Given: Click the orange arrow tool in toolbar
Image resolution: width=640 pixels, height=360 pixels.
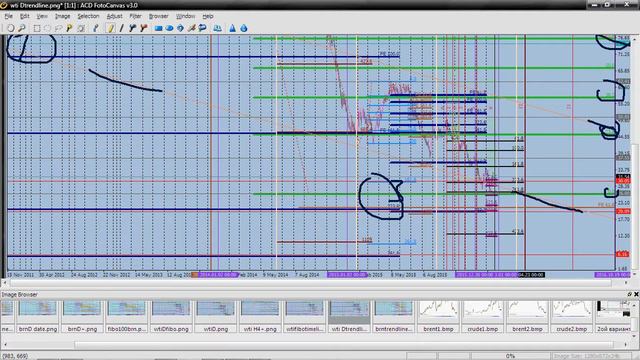Looking at the screenshot, I should pyautogui.click(x=191, y=28).
